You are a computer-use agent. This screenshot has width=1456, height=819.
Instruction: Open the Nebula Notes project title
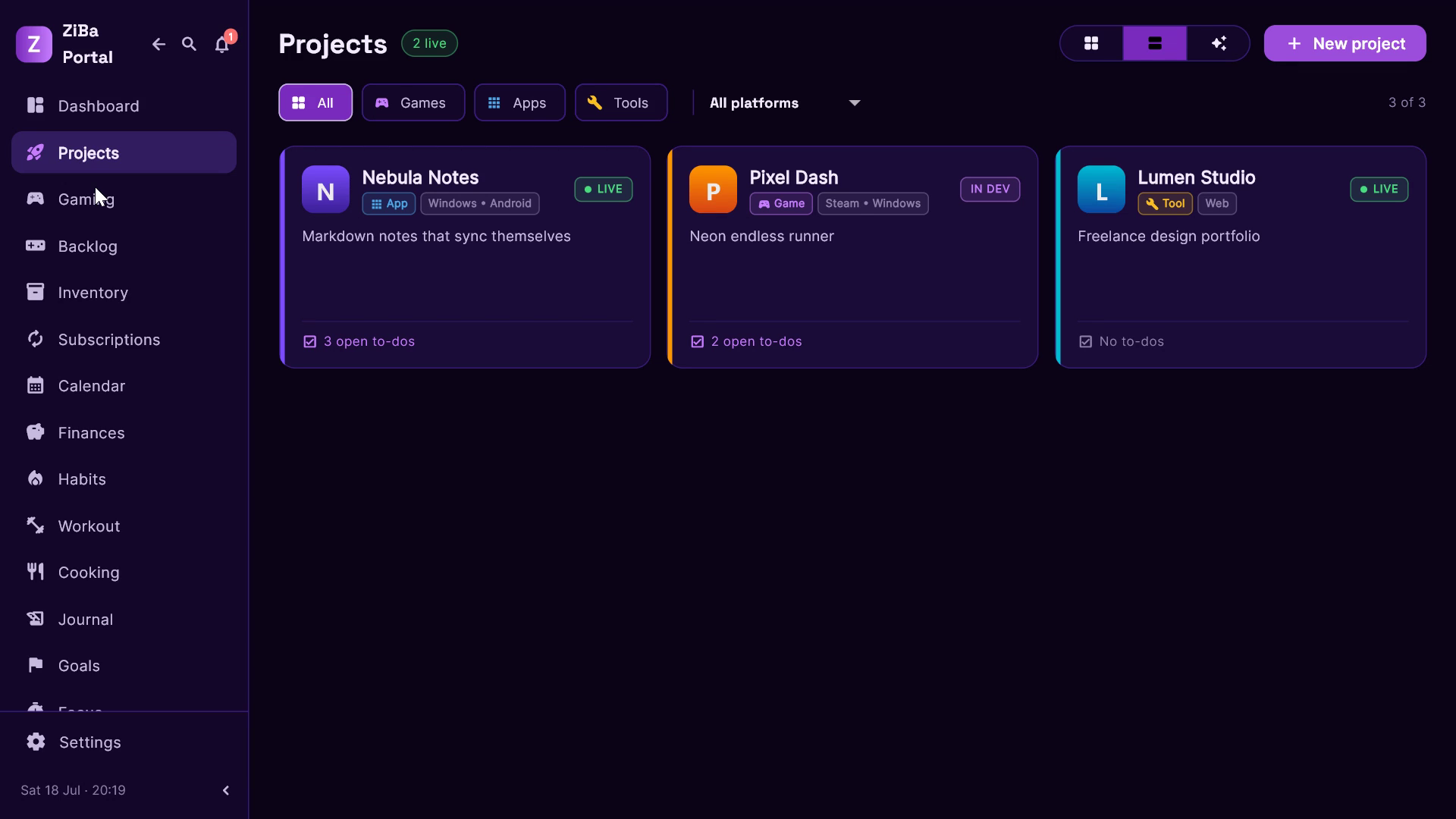(x=420, y=177)
